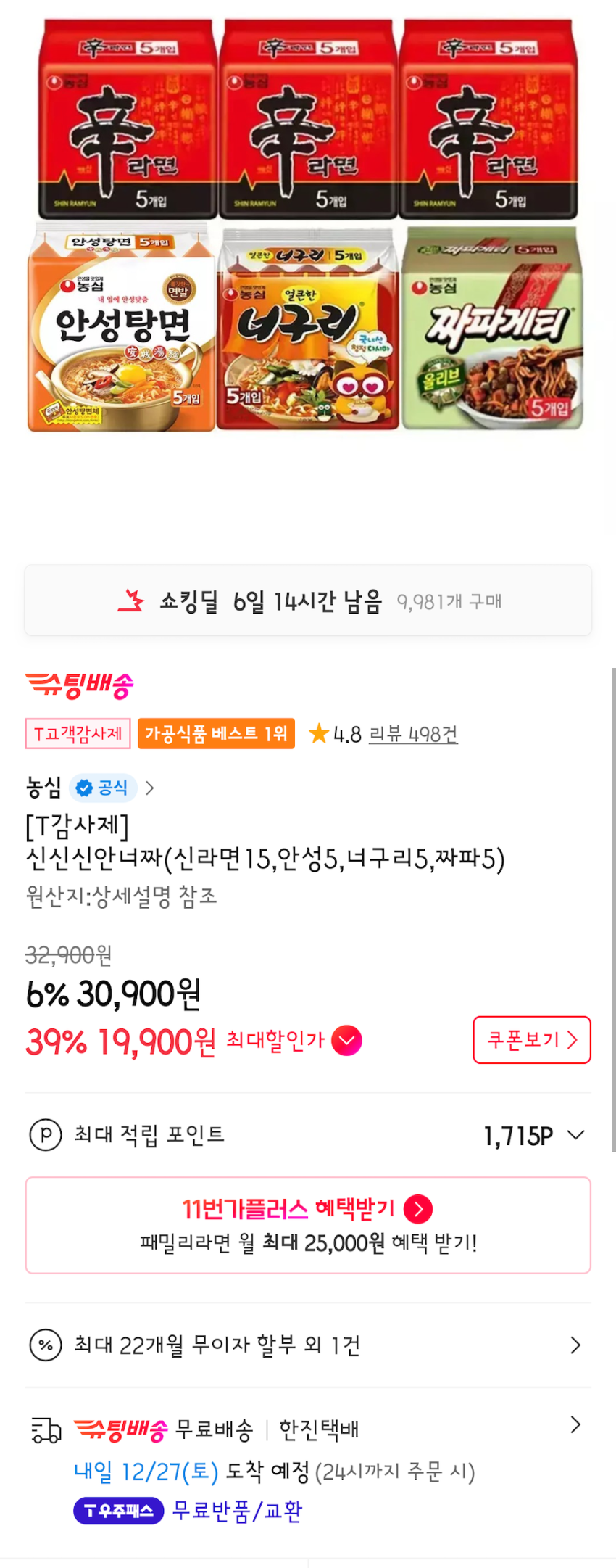Click the circled P points icon
This screenshot has width=616, height=1568.
(x=45, y=1135)
